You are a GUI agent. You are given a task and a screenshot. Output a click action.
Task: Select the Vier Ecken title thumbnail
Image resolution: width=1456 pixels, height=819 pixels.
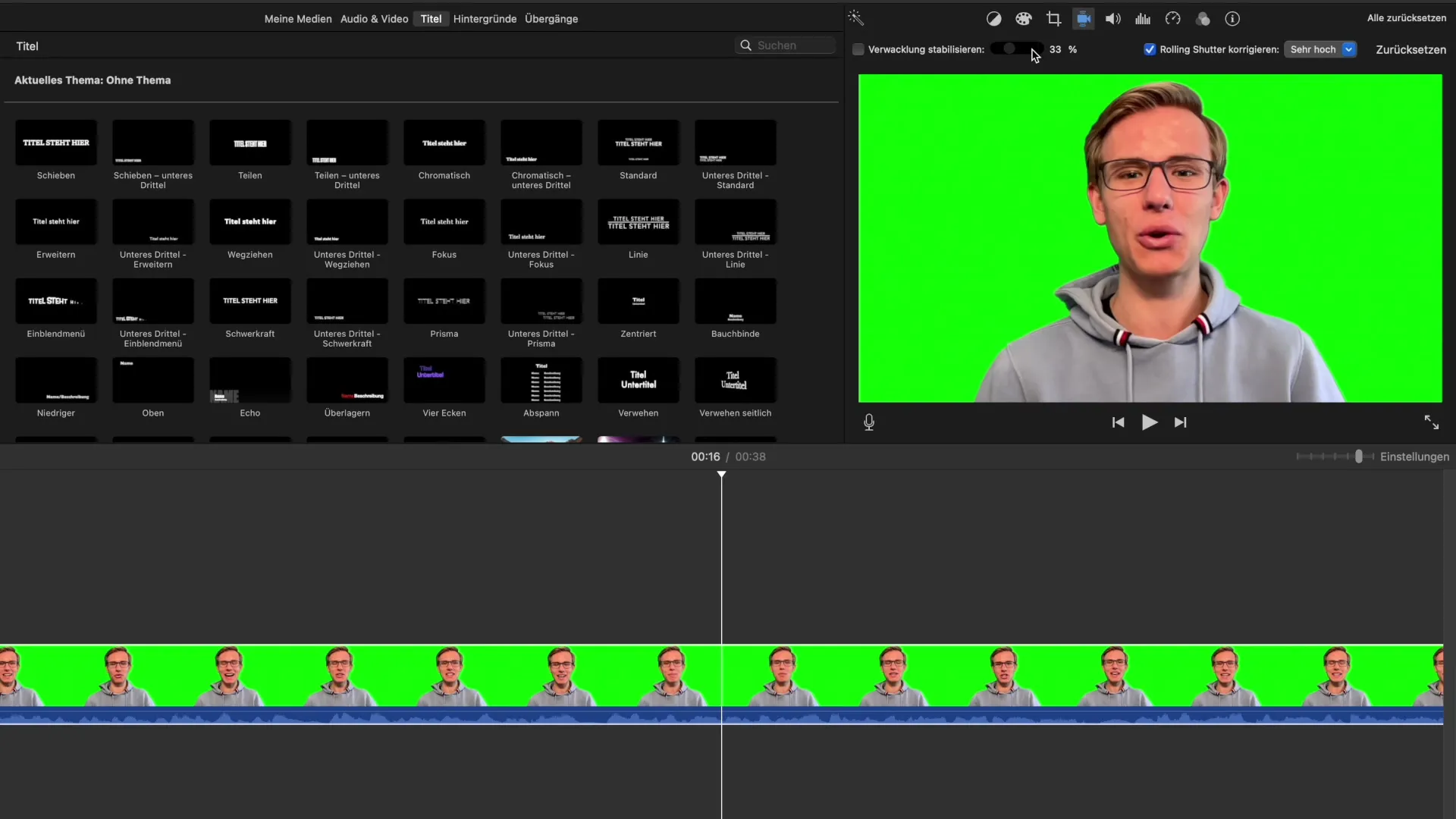pos(444,380)
